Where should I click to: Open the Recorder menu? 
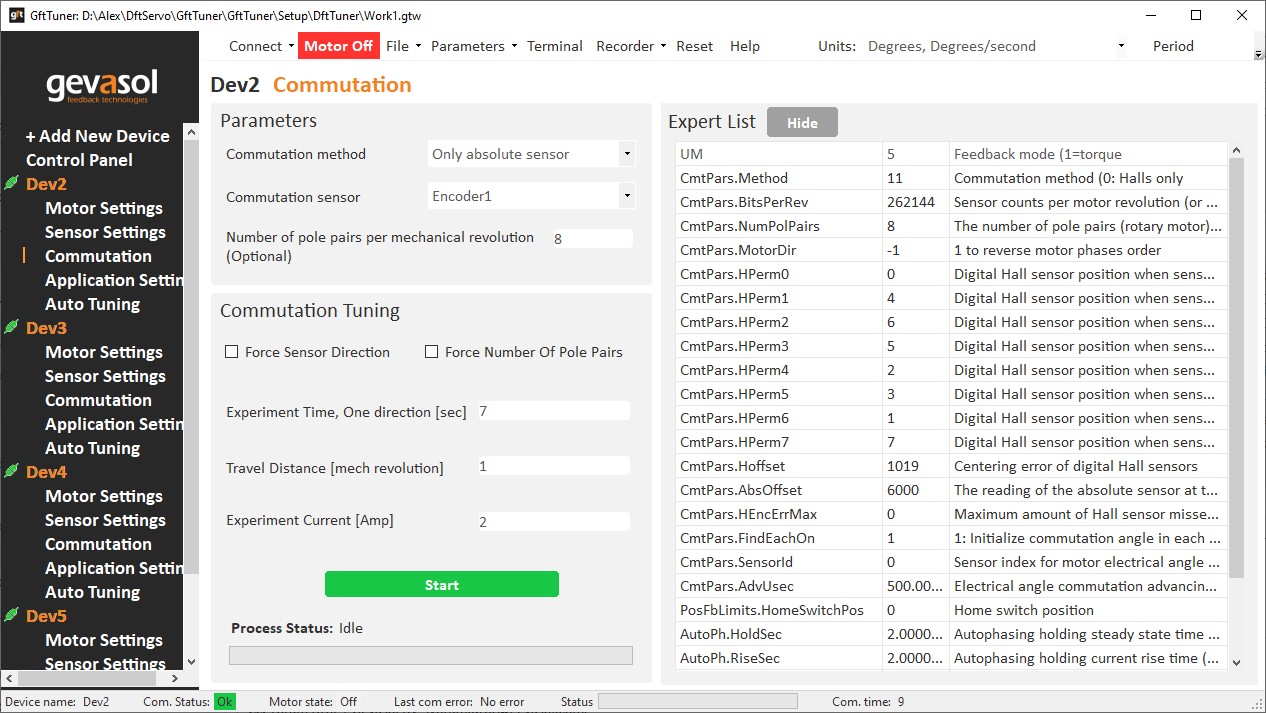[630, 46]
